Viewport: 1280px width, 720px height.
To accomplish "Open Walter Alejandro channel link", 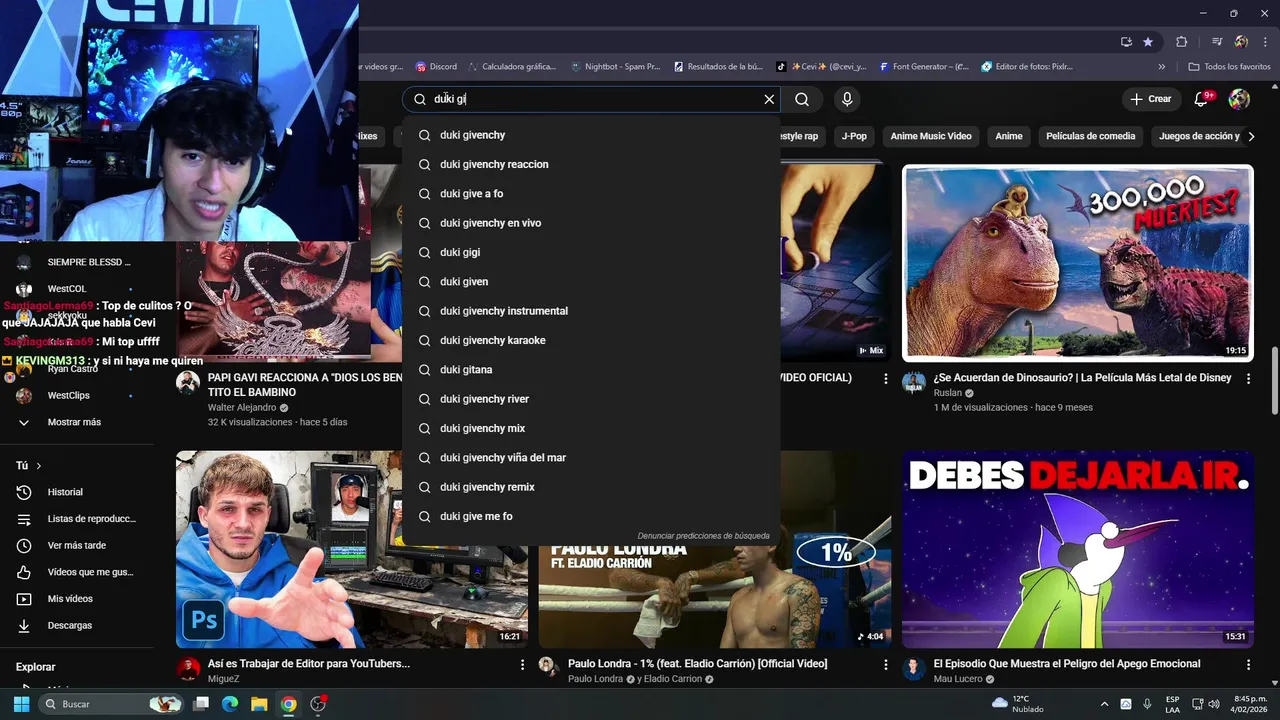I will (242, 408).
